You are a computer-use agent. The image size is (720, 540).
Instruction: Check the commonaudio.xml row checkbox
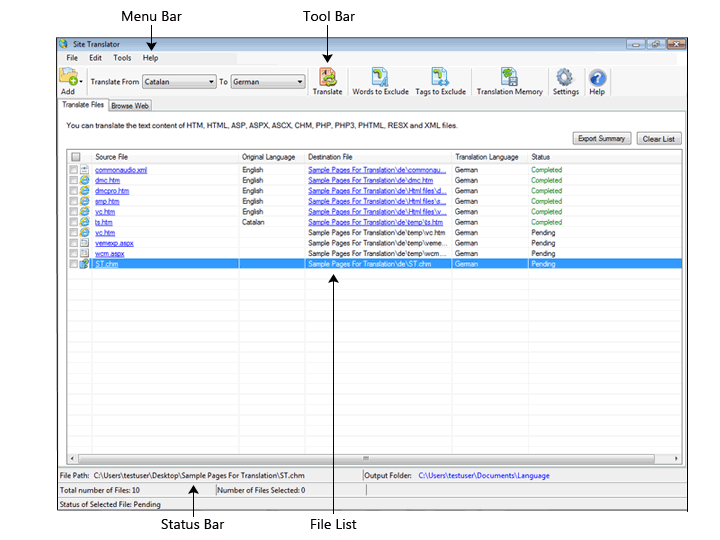[x=73, y=170]
